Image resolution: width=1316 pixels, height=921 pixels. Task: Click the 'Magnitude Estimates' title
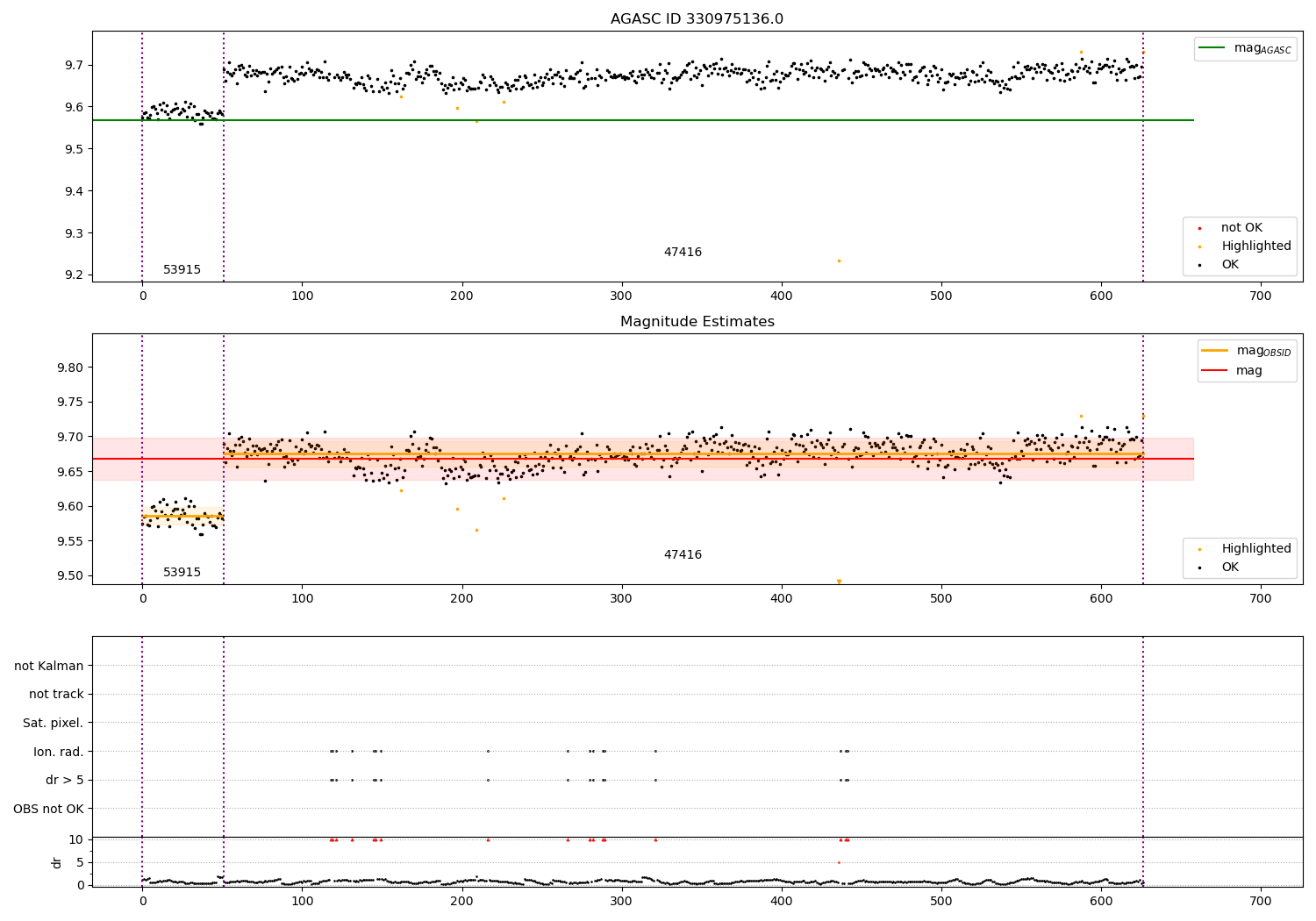pos(697,322)
